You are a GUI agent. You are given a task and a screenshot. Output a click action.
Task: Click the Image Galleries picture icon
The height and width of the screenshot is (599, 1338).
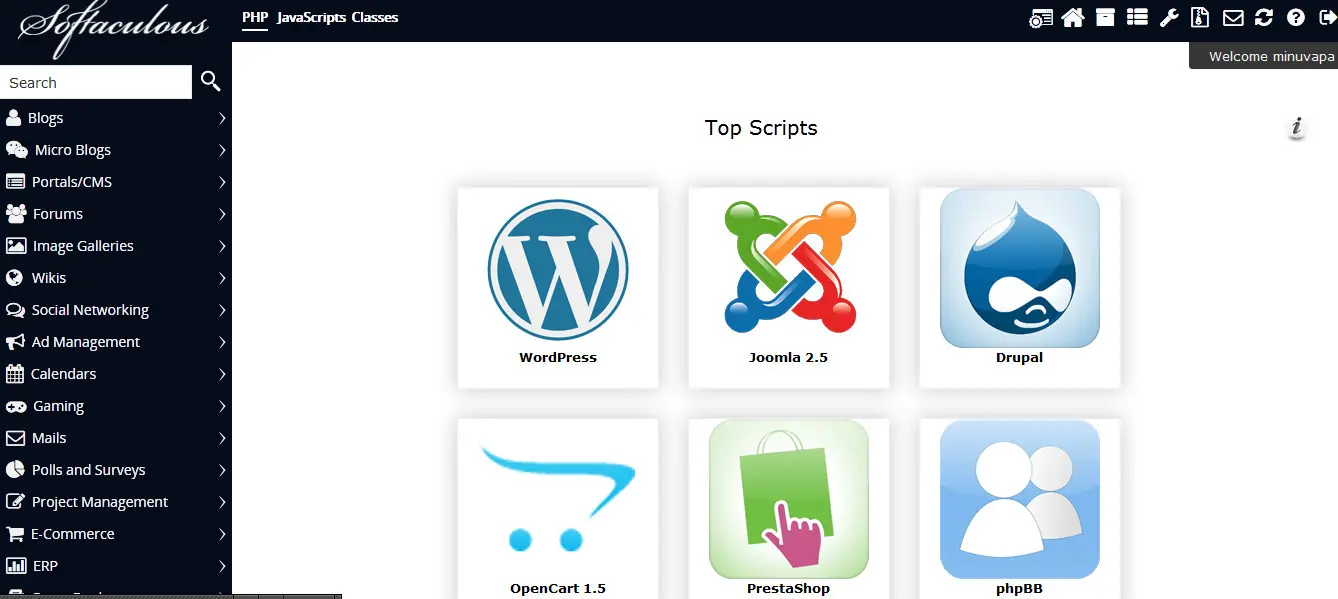(15, 245)
